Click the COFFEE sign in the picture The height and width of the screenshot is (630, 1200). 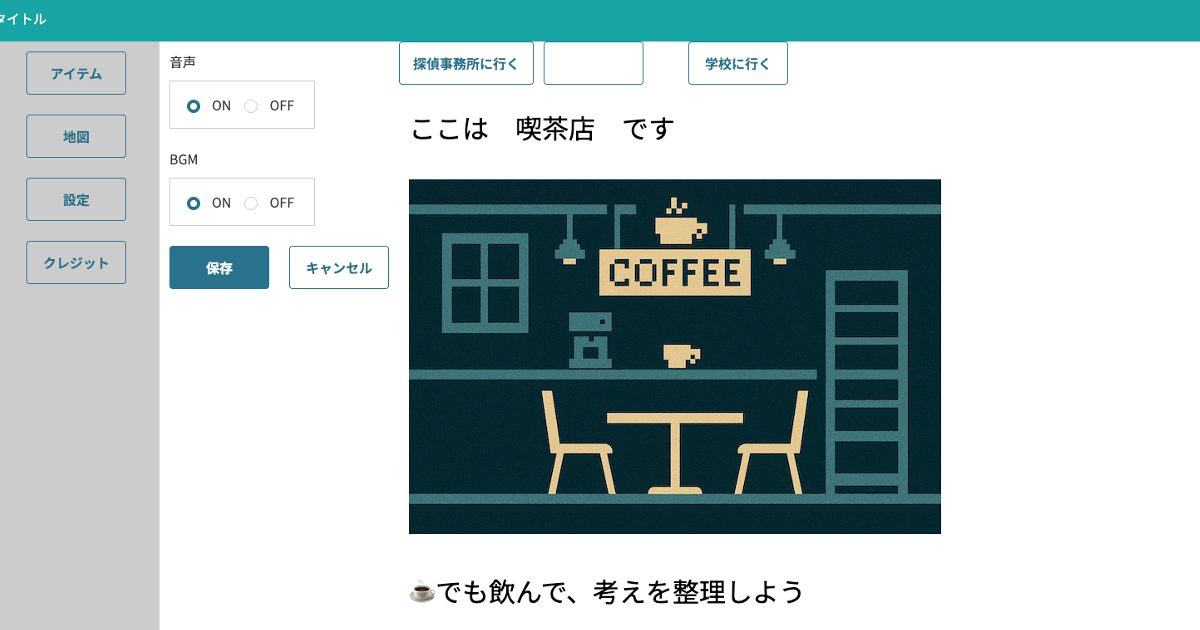675,272
